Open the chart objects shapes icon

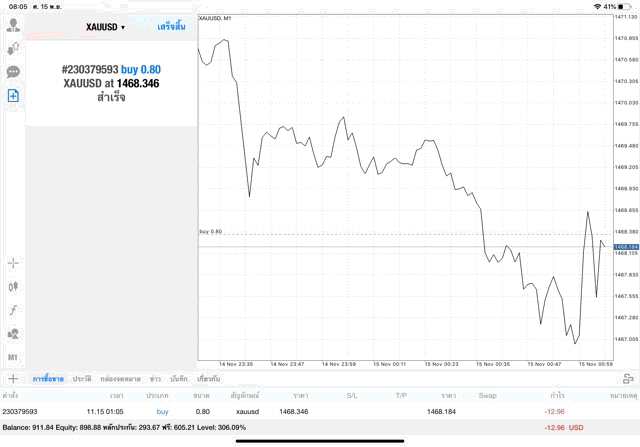click(13, 334)
